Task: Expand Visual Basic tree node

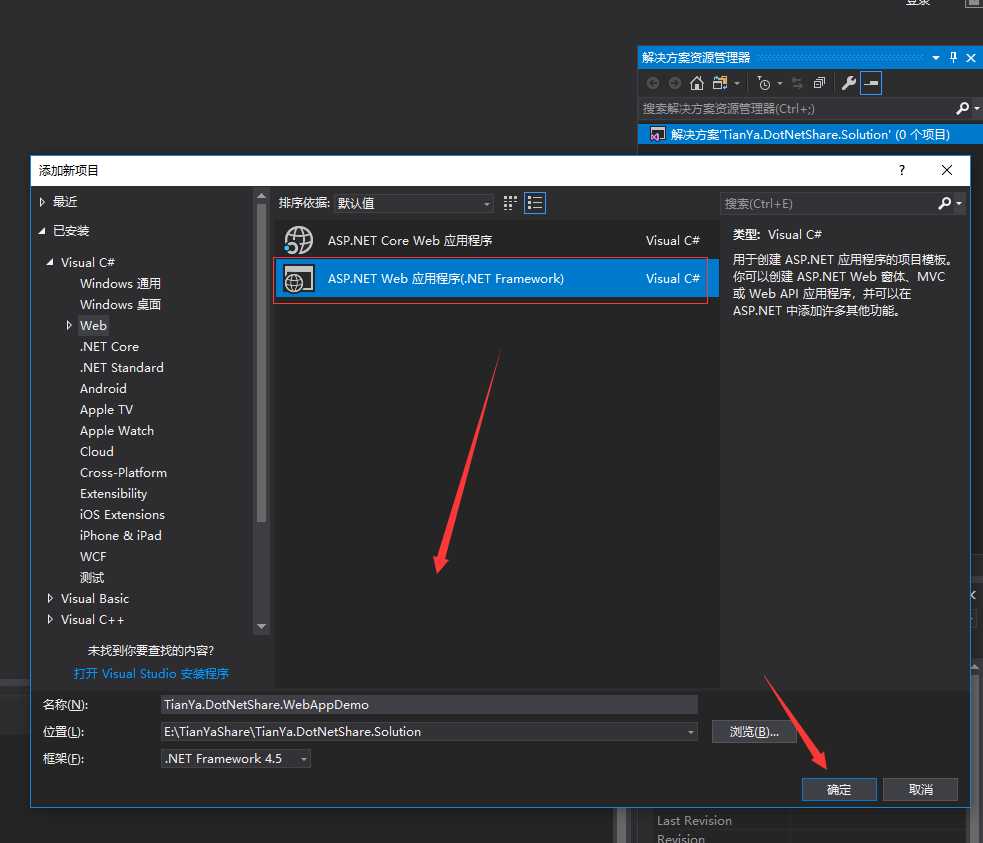Action: coord(50,599)
